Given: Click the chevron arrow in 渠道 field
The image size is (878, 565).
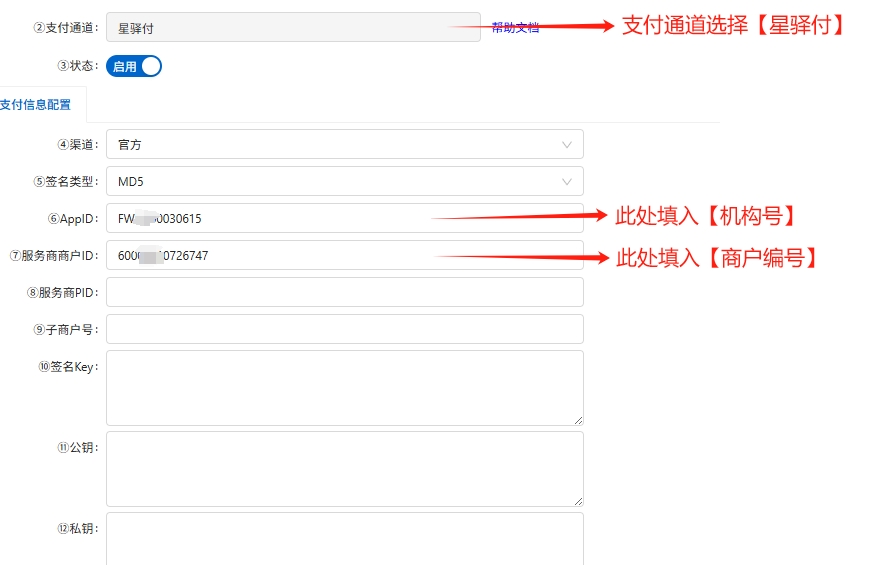Looking at the screenshot, I should (x=567, y=145).
